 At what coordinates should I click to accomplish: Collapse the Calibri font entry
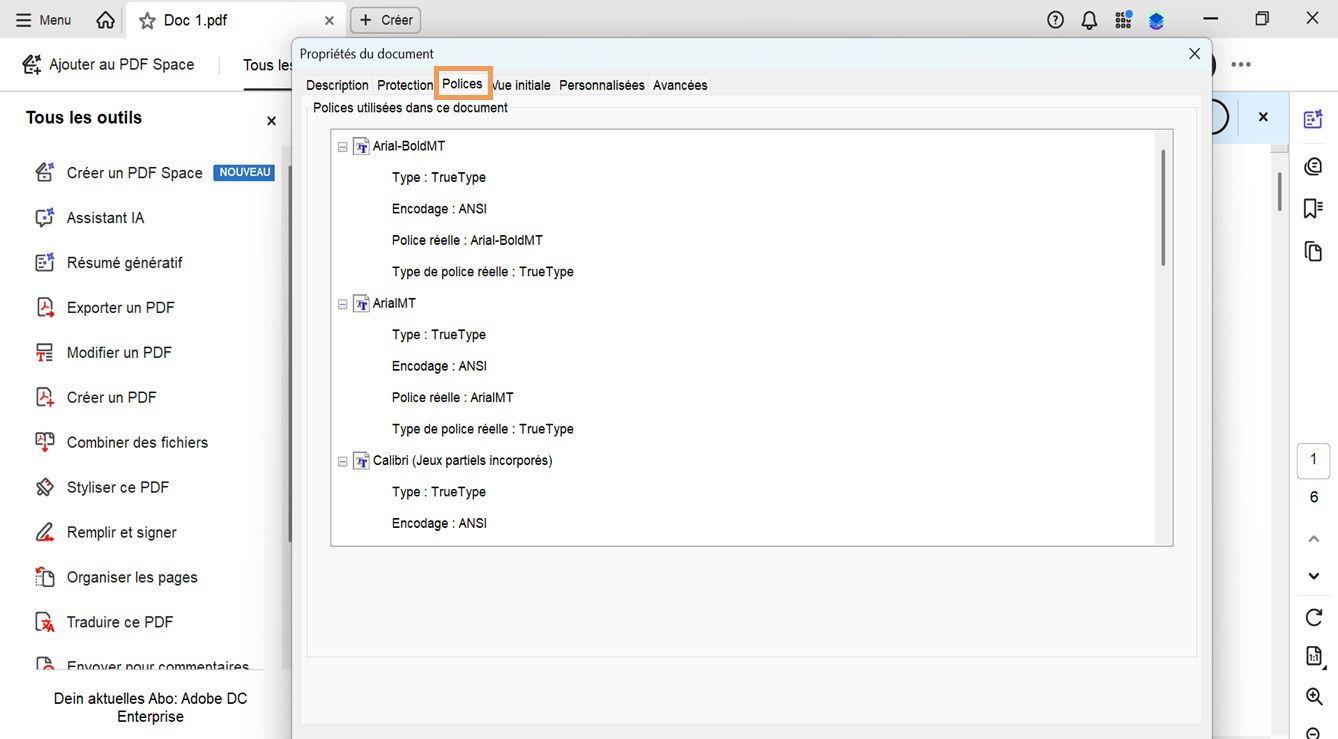click(343, 462)
